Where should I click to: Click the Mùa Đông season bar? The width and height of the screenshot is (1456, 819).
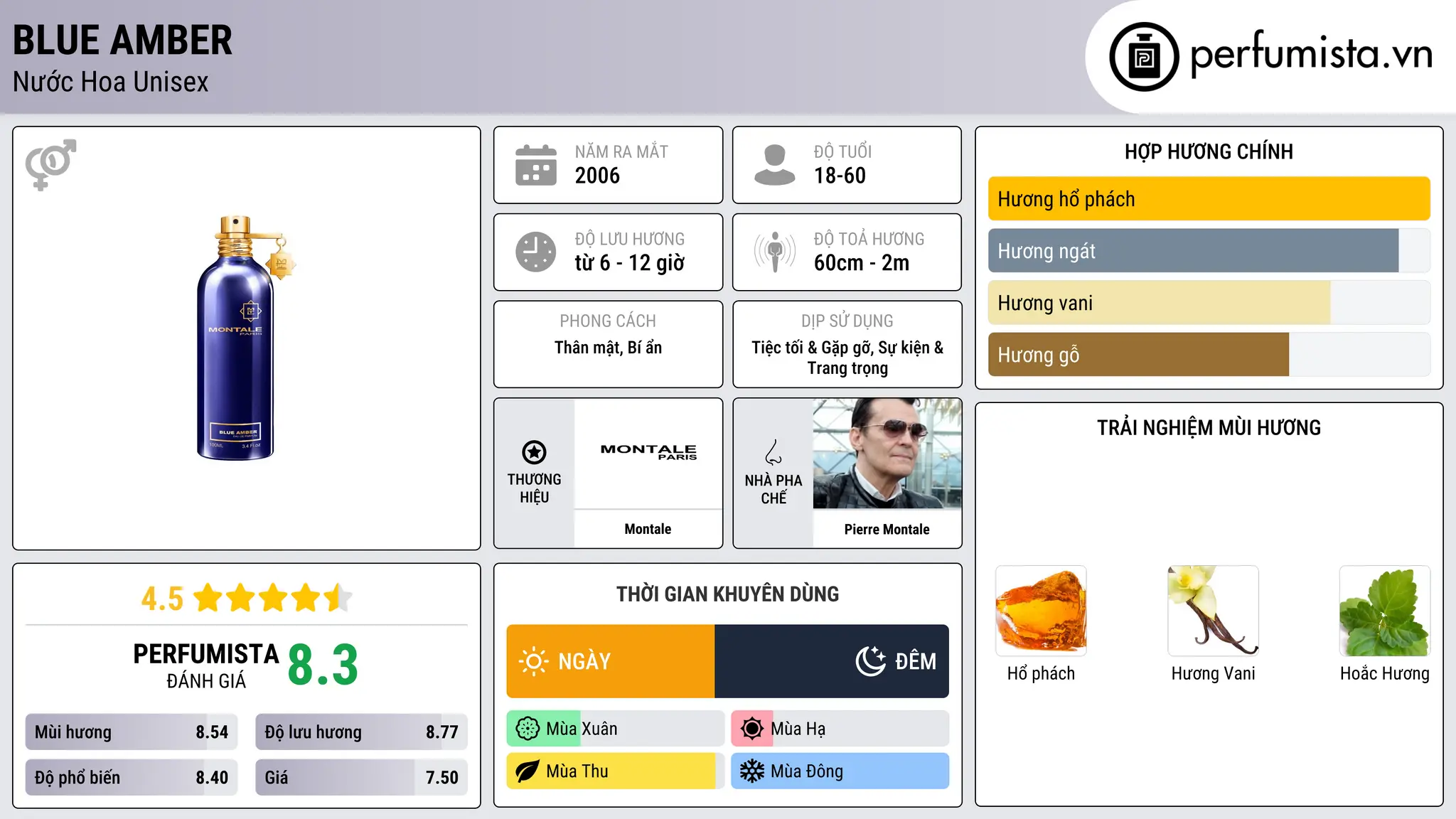(x=840, y=771)
